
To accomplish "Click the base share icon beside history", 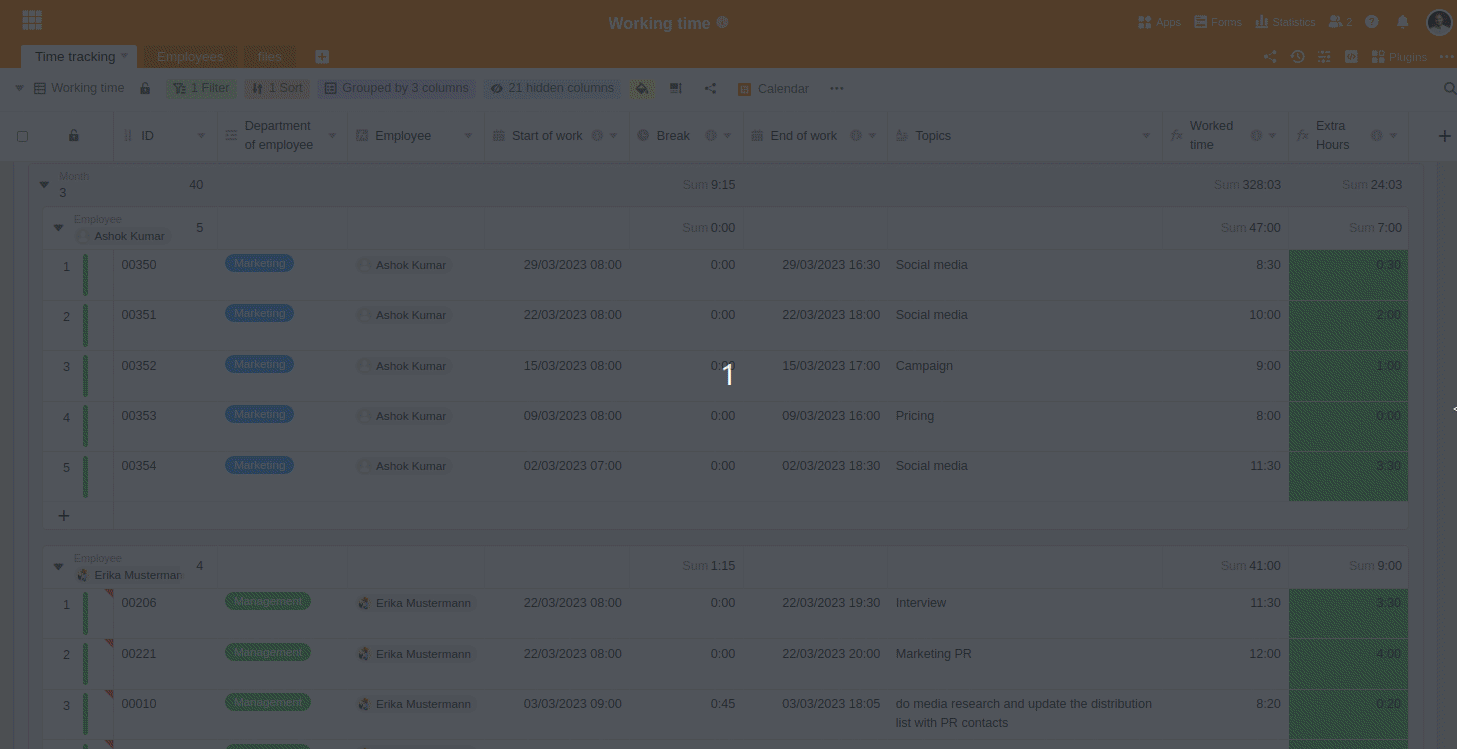I will 1270,57.
